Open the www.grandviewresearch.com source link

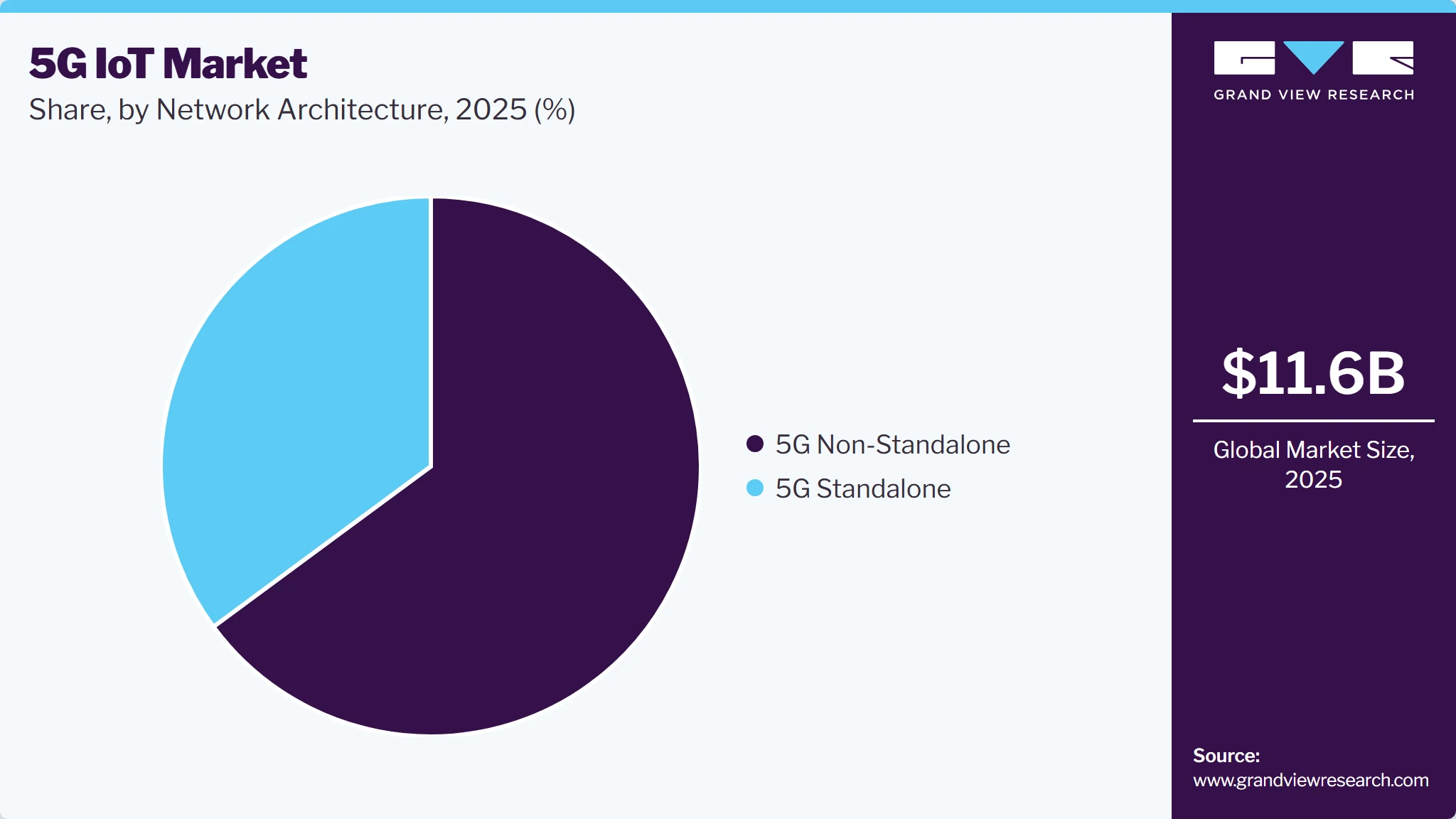point(1310,780)
